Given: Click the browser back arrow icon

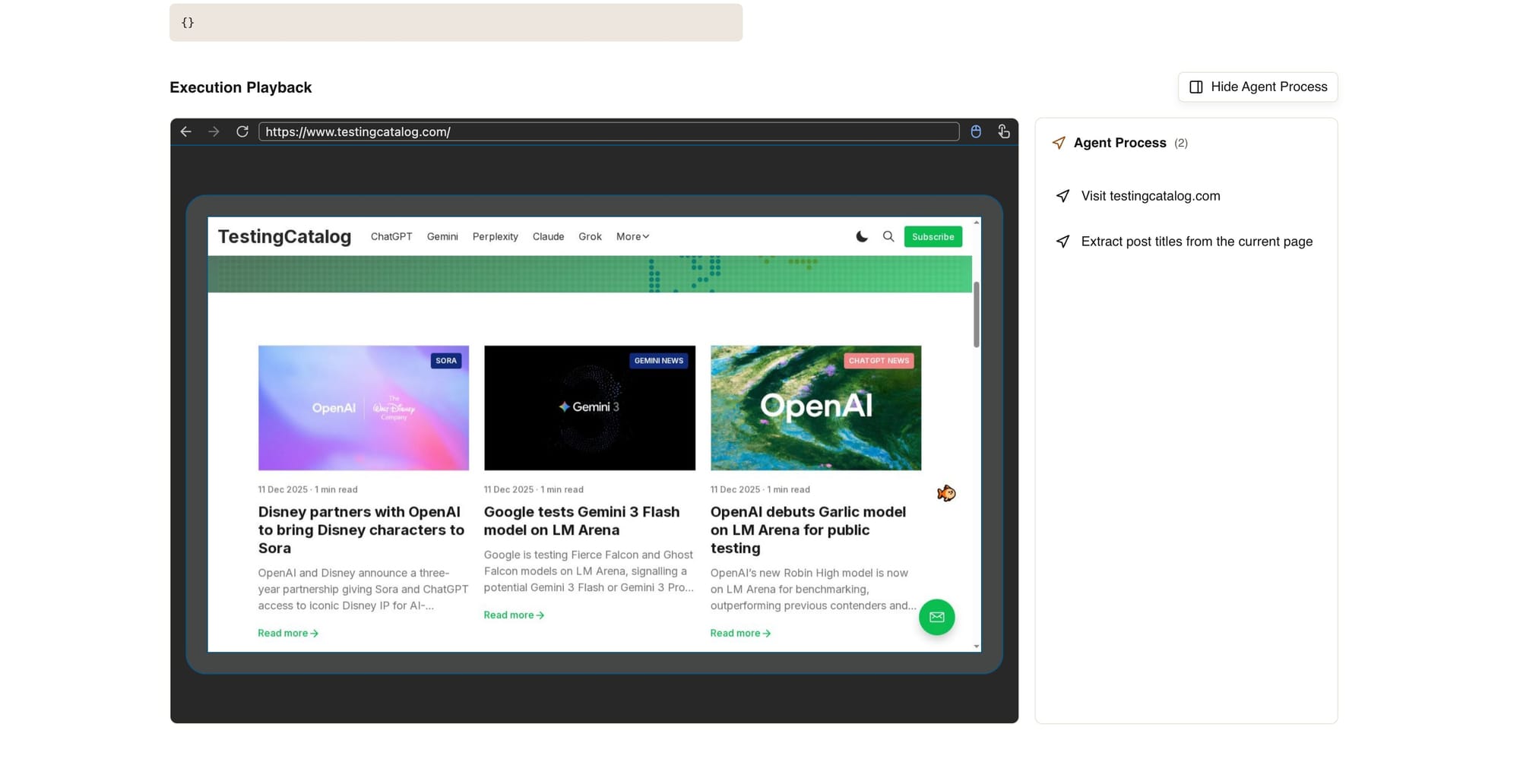Looking at the screenshot, I should coord(185,131).
